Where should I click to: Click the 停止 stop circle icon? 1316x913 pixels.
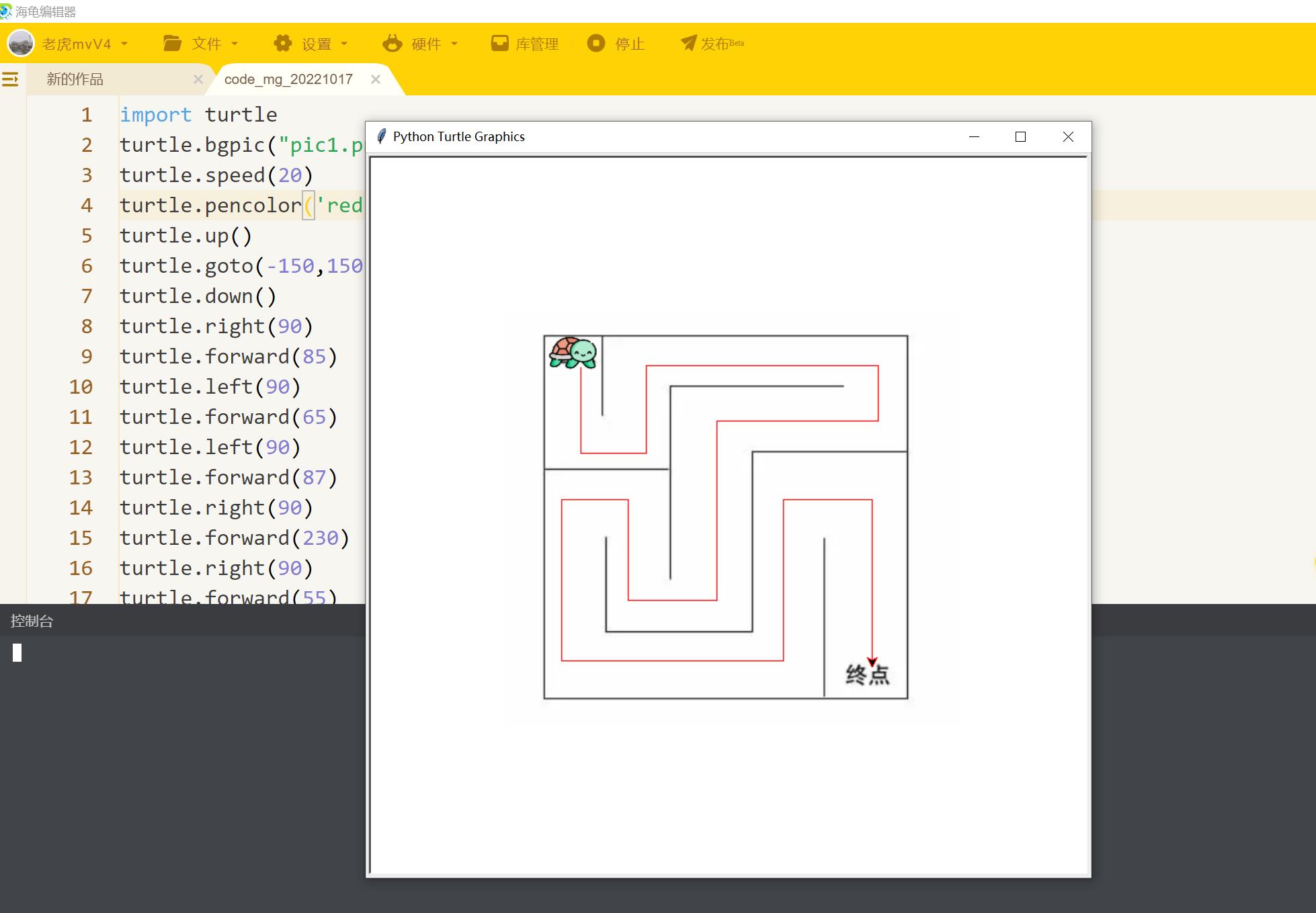pos(596,44)
